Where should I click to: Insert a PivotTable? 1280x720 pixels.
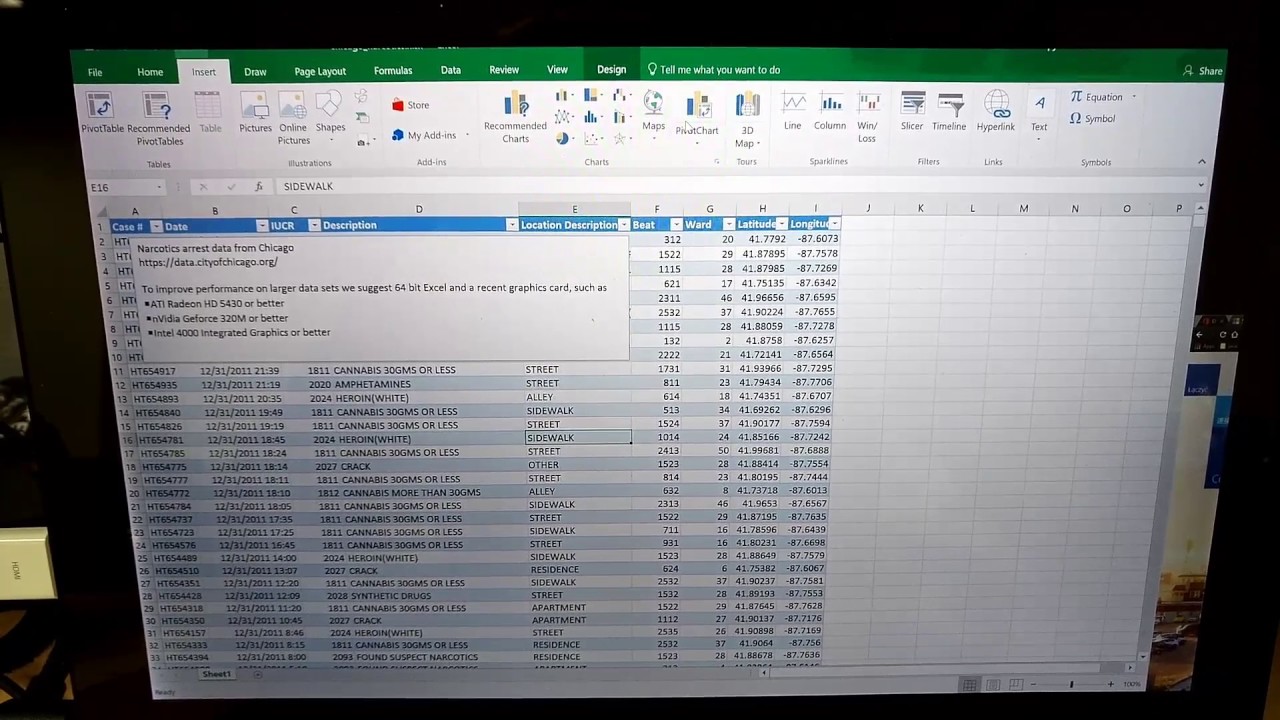click(x=102, y=113)
